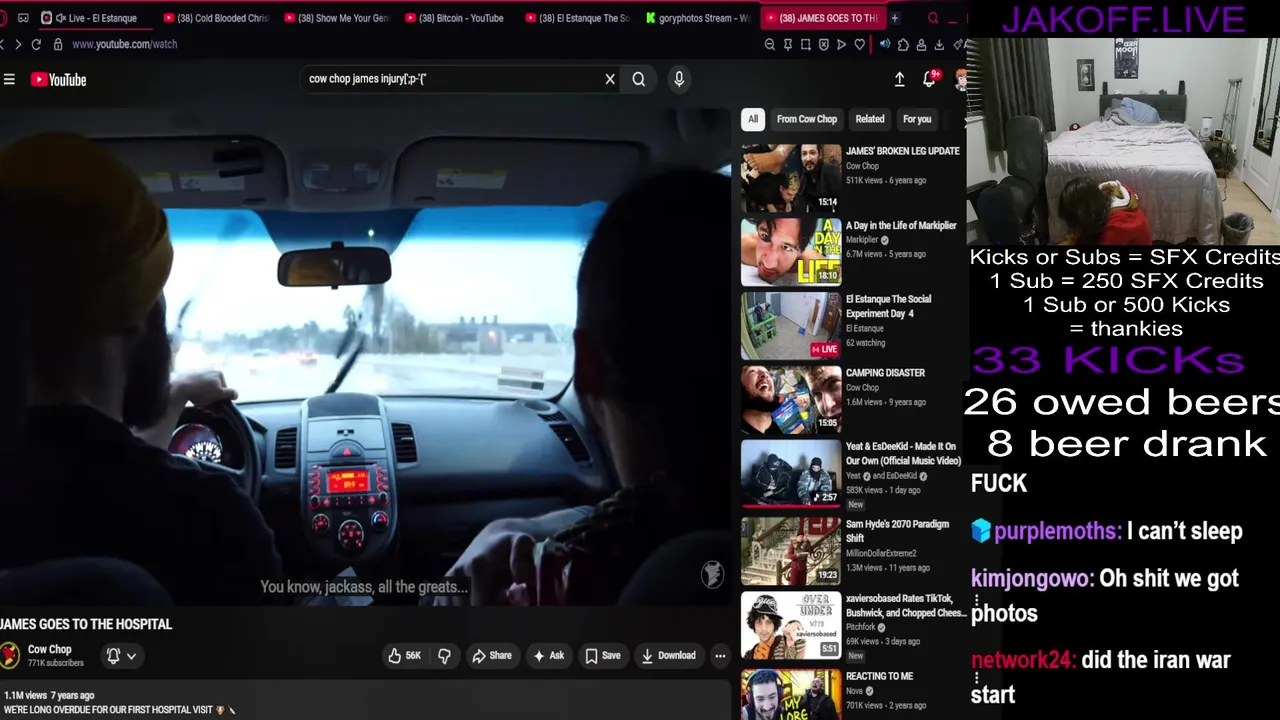
Task: Switch to Bitcoin - YouTube tab
Action: pos(459,18)
